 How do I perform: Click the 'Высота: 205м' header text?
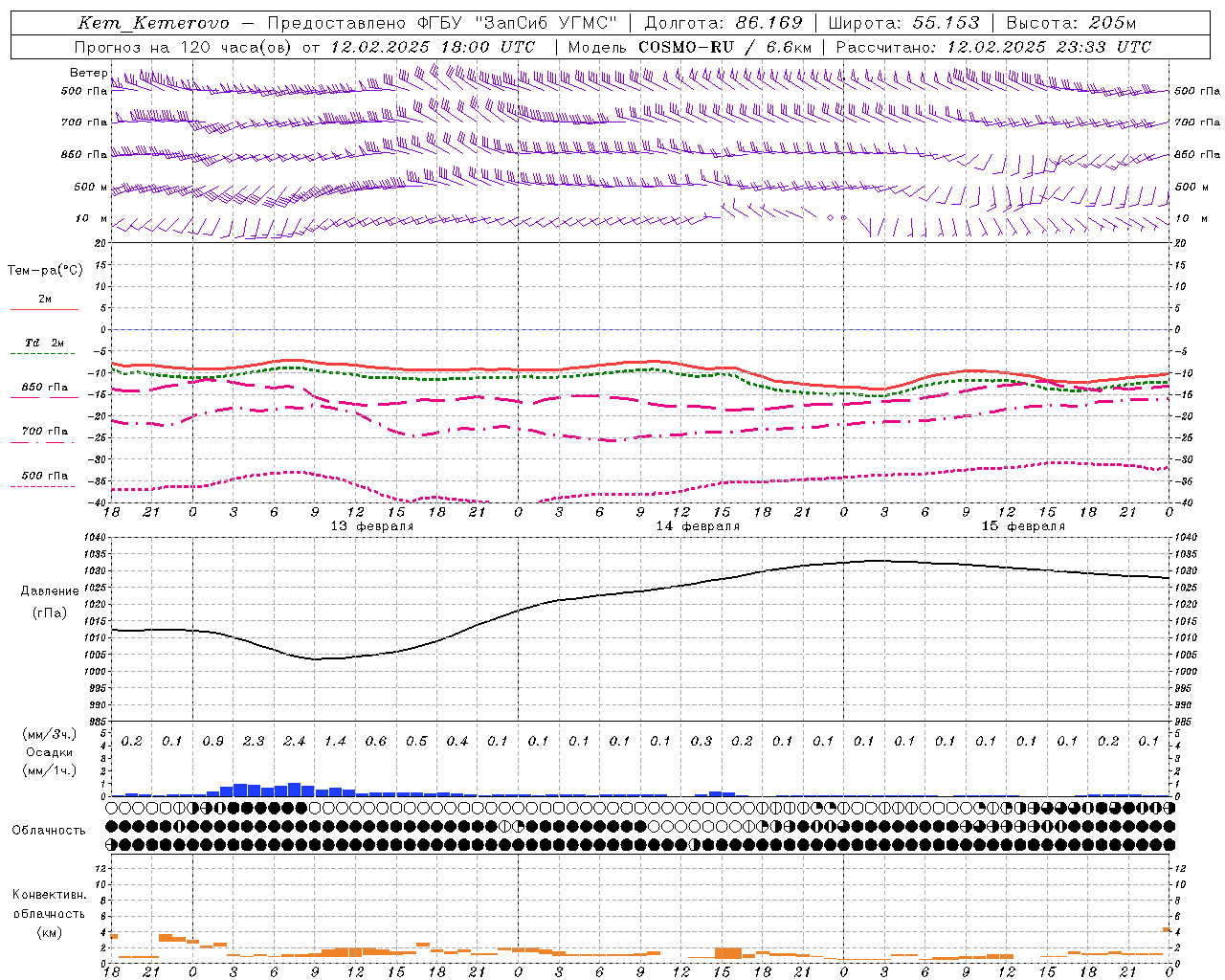(x=1071, y=23)
